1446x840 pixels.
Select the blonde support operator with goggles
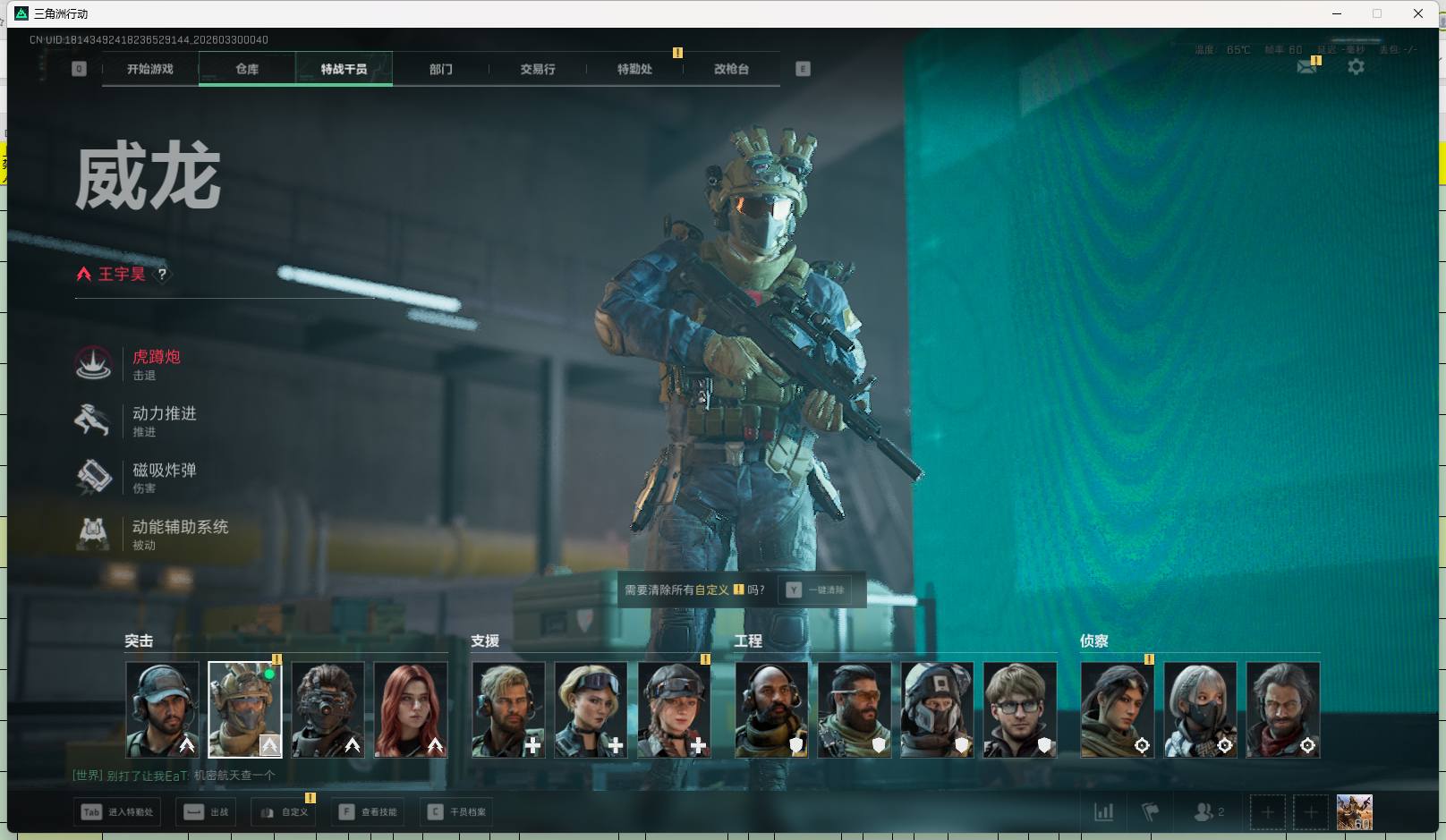591,709
